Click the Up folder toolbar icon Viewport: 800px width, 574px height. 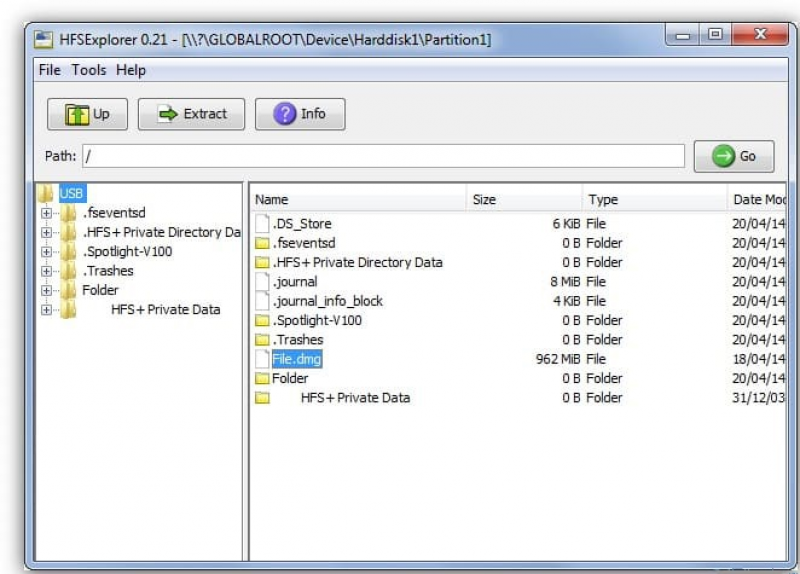(77, 114)
